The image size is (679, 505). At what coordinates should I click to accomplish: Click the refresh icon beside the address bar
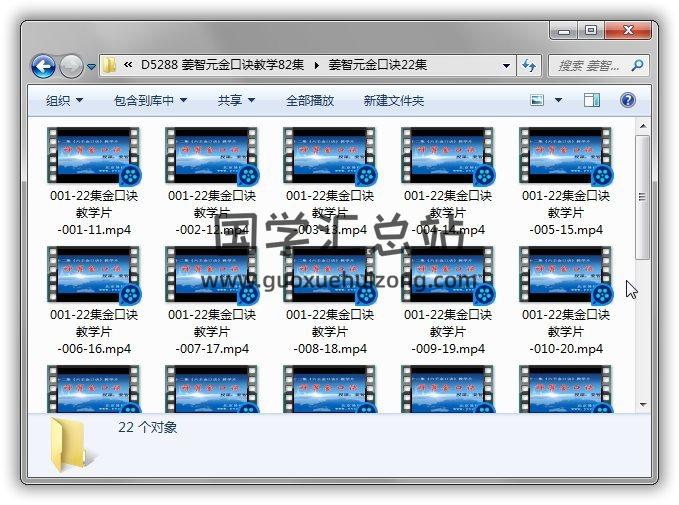530,66
